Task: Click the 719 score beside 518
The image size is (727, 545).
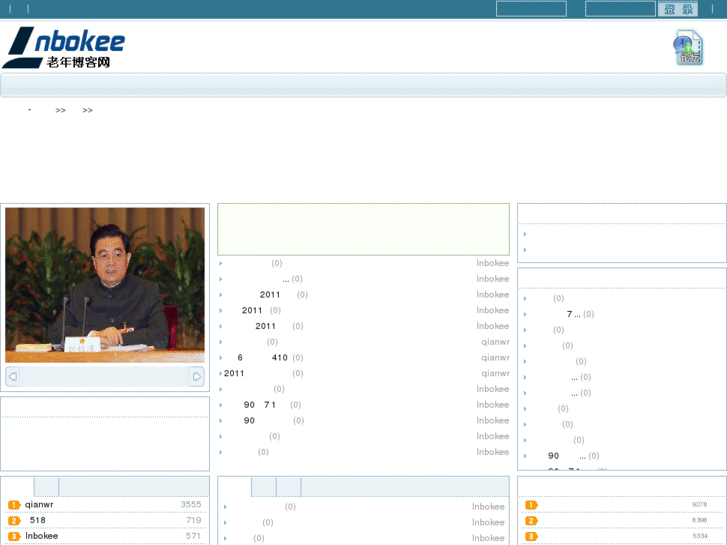Action: [194, 520]
